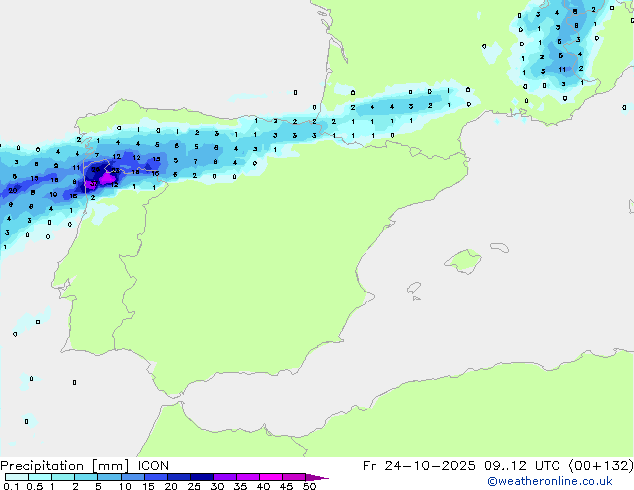Click the legend scale label "10"
This screenshot has width=634, height=490.
[125, 486]
